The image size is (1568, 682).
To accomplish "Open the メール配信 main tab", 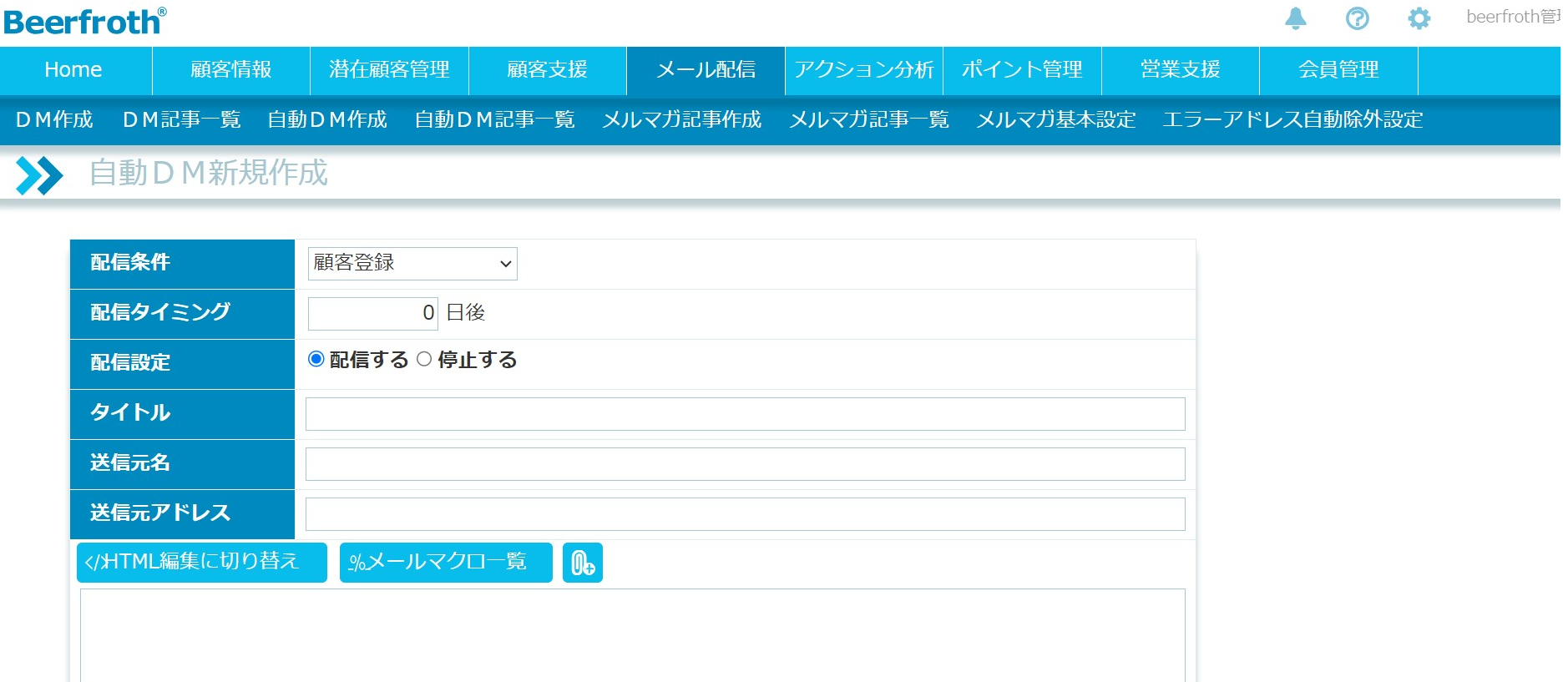I will pyautogui.click(x=706, y=70).
